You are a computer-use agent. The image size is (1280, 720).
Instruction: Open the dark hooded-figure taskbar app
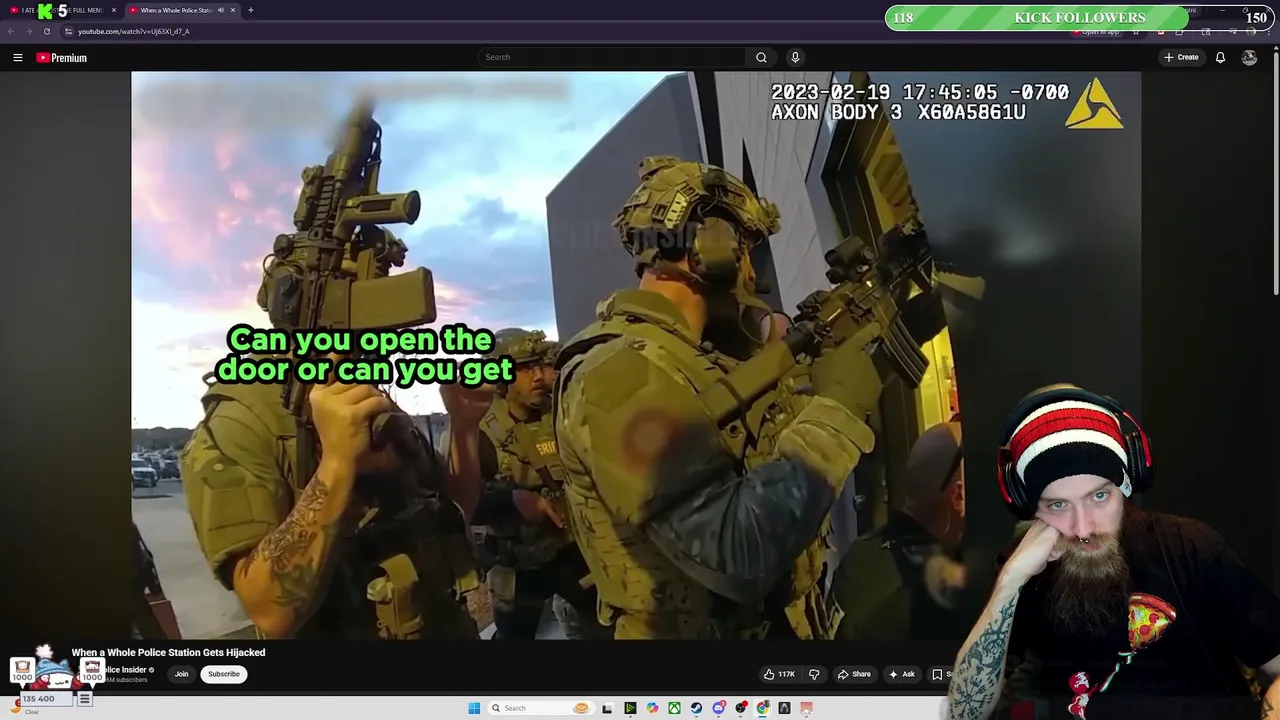point(784,708)
